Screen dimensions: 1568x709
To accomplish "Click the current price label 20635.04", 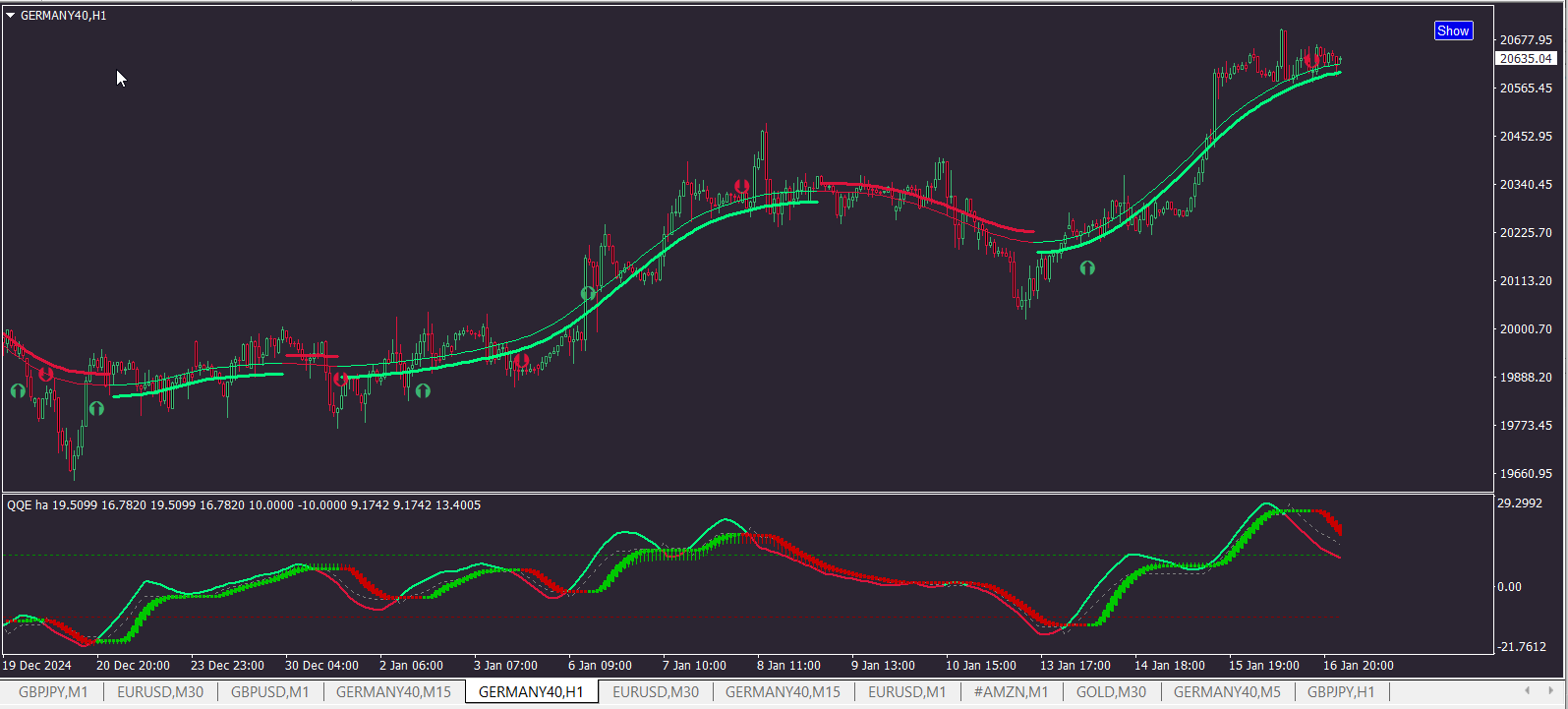I will (1526, 58).
